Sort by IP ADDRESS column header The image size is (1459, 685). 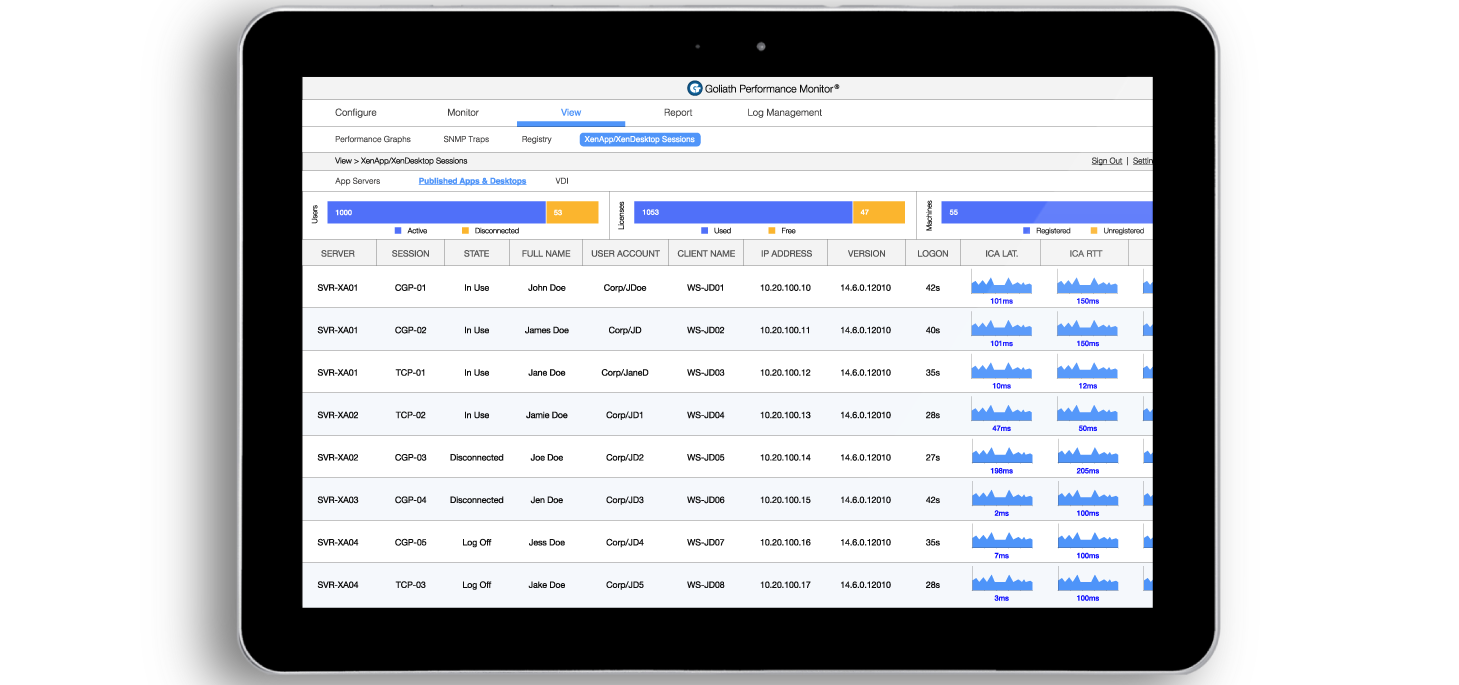pos(786,253)
